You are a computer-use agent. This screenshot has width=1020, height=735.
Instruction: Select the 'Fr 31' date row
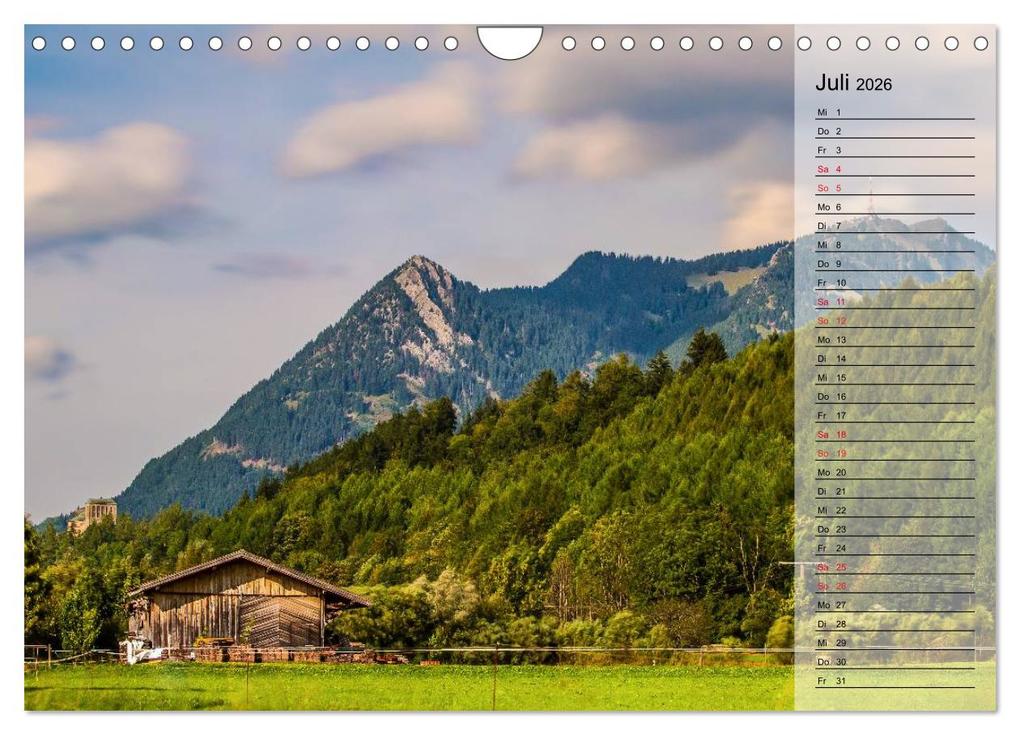click(x=895, y=680)
